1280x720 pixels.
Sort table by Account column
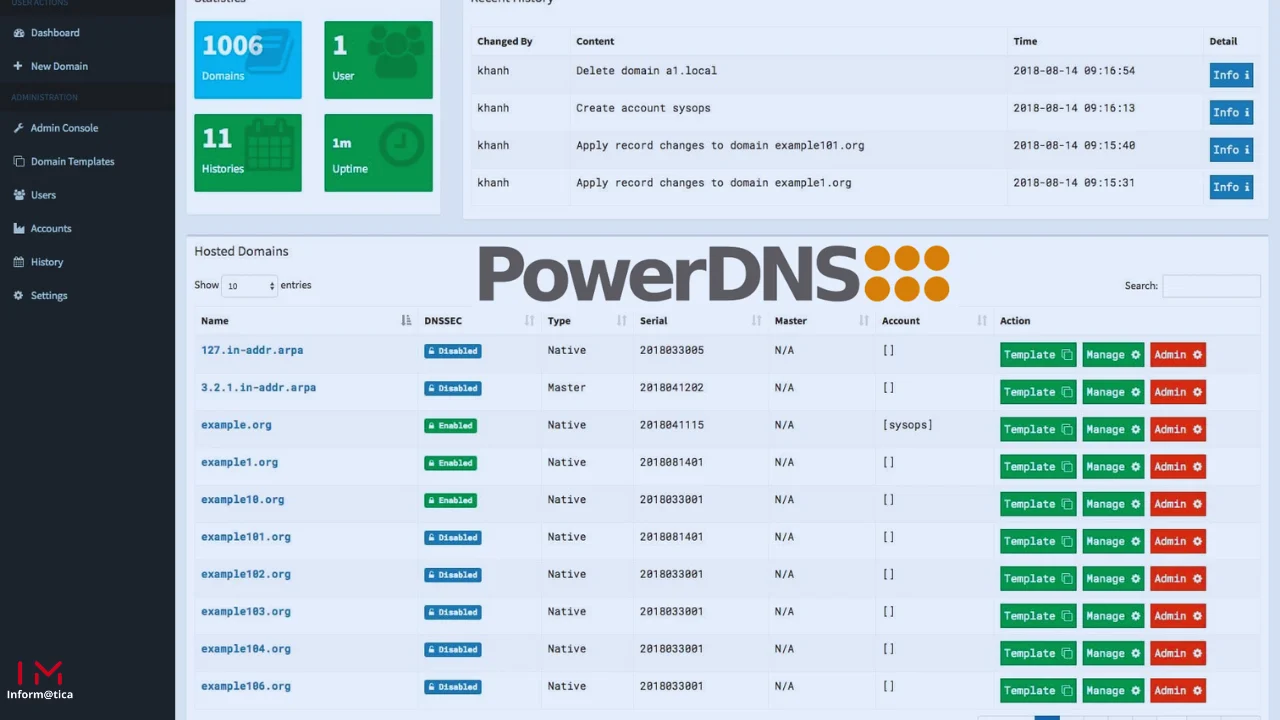[x=934, y=321]
